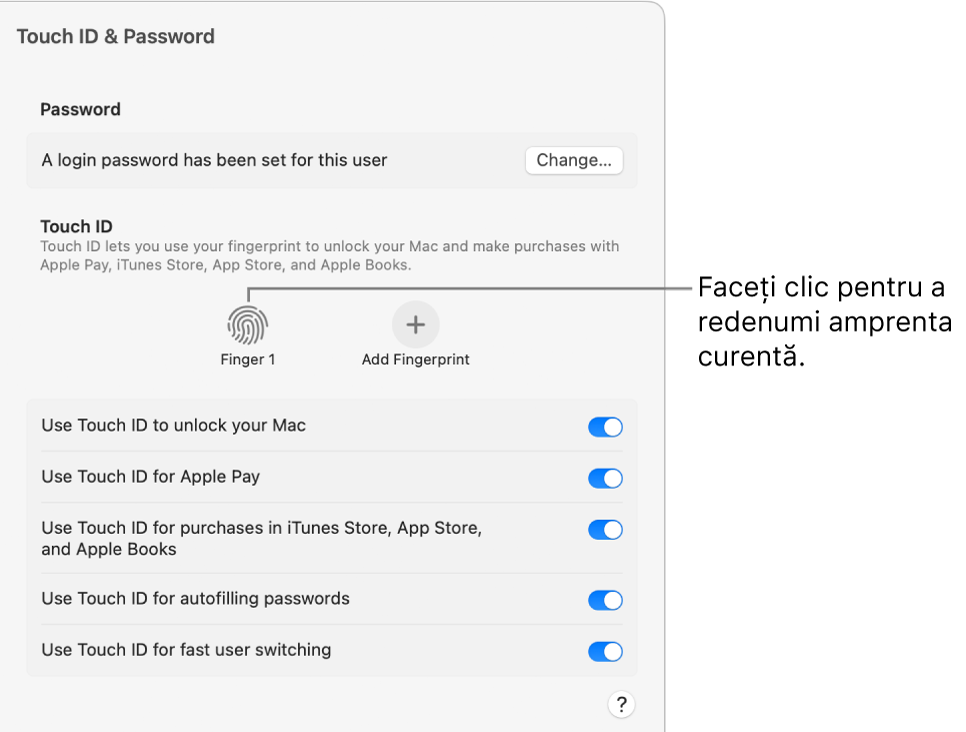Image resolution: width=966 pixels, height=732 pixels.
Task: Toggle Touch ID for iTunes Store purchases
Action: click(605, 530)
